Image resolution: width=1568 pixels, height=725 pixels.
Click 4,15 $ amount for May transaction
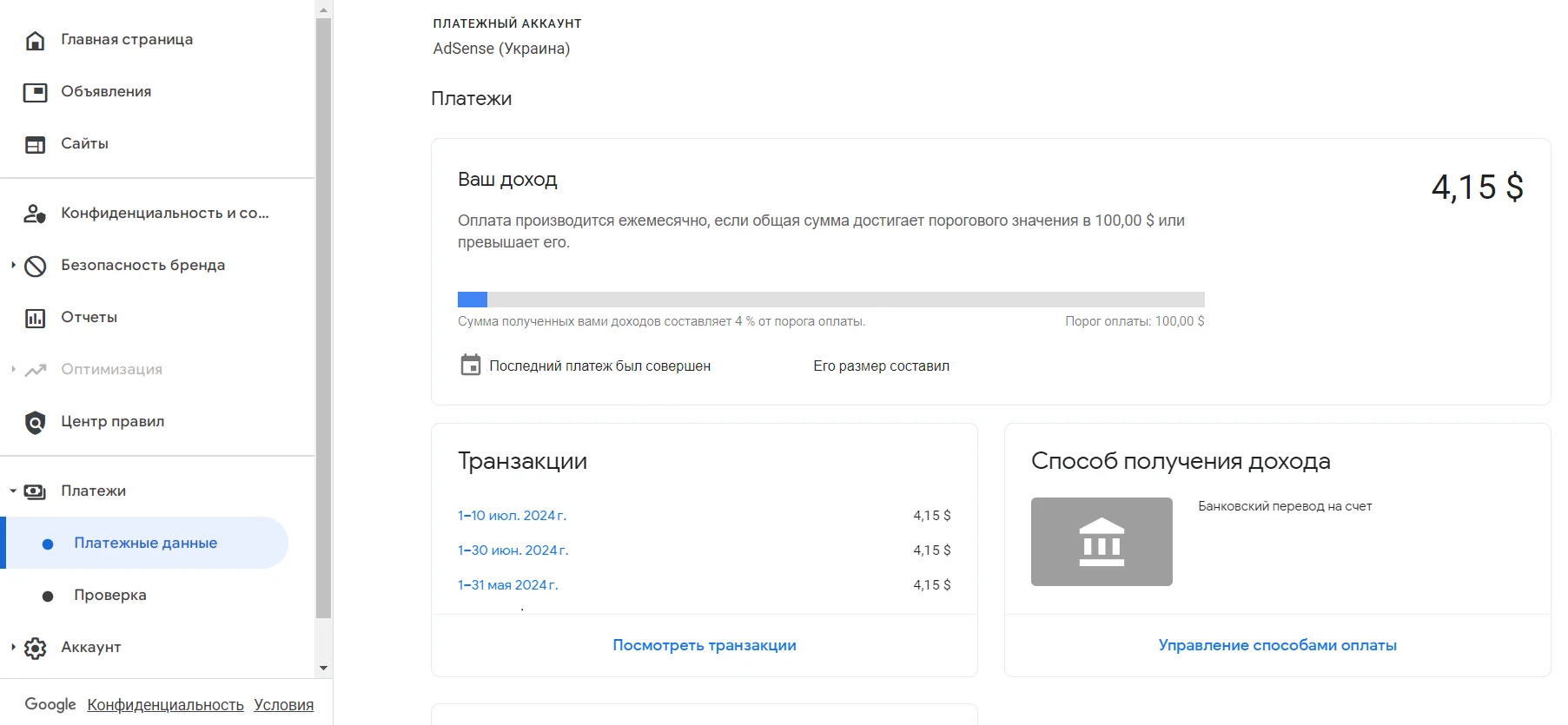coord(931,585)
